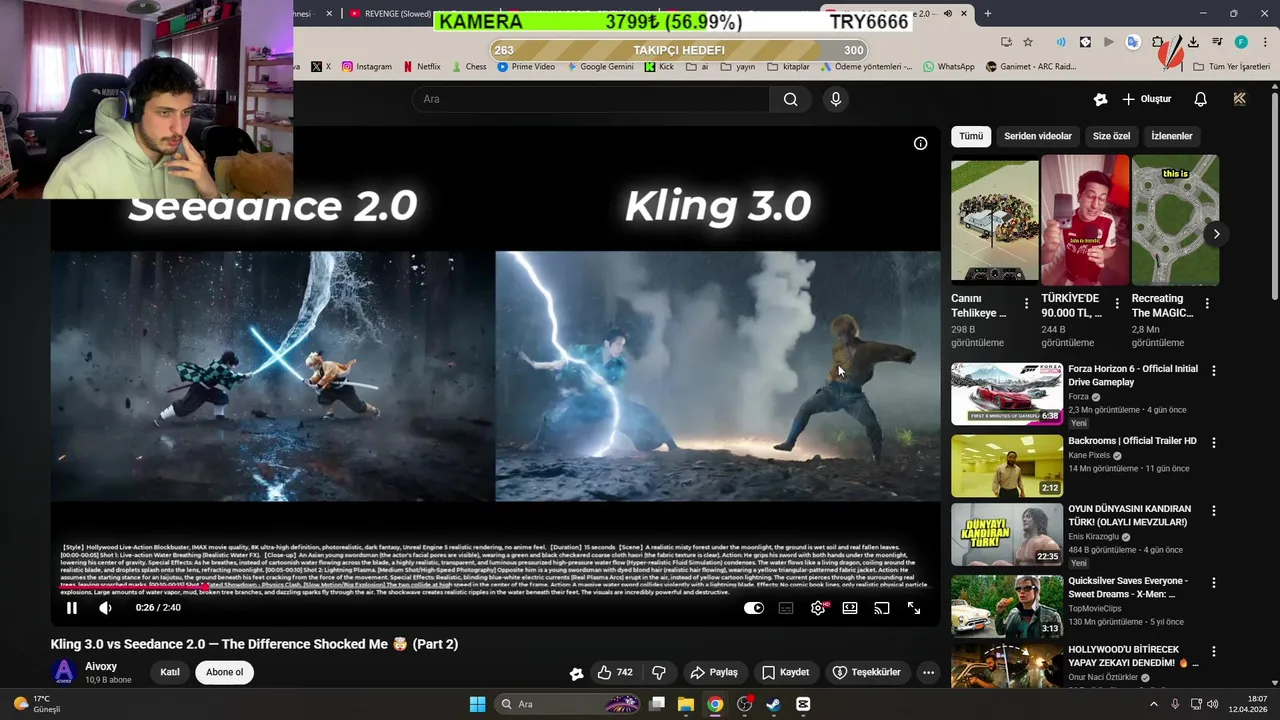
Task: Open Steam from the taskbar
Action: (773, 704)
